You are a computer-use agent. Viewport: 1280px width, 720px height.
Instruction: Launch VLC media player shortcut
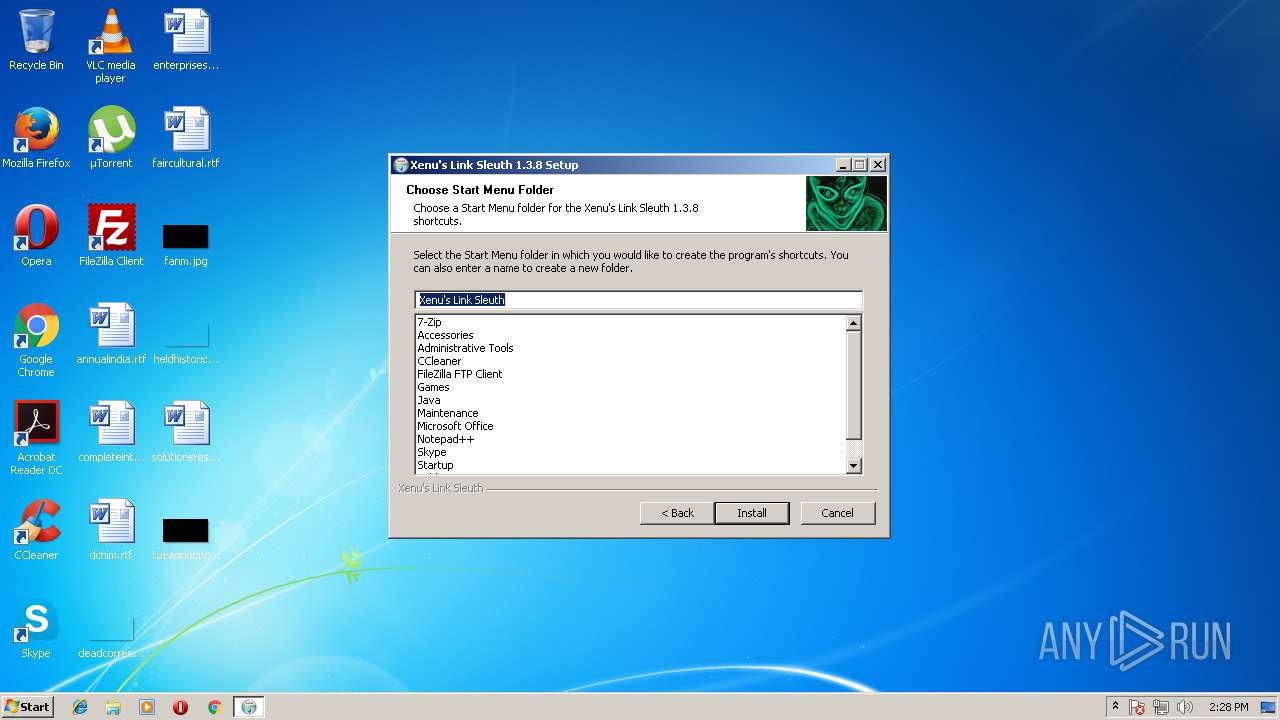(110, 46)
